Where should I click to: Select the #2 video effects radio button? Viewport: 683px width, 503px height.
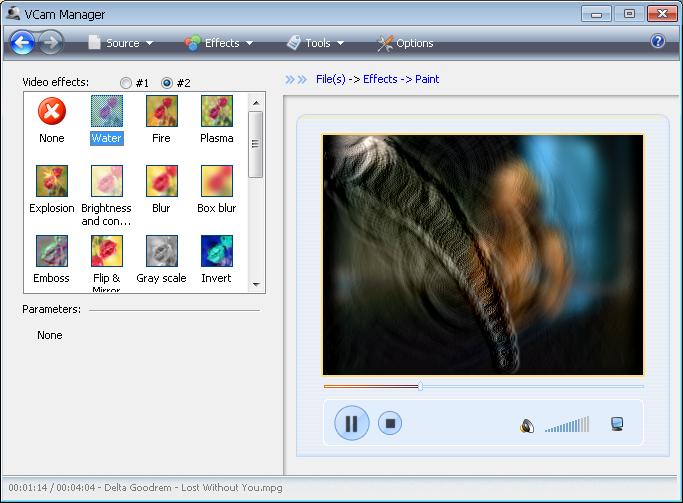pyautogui.click(x=167, y=82)
